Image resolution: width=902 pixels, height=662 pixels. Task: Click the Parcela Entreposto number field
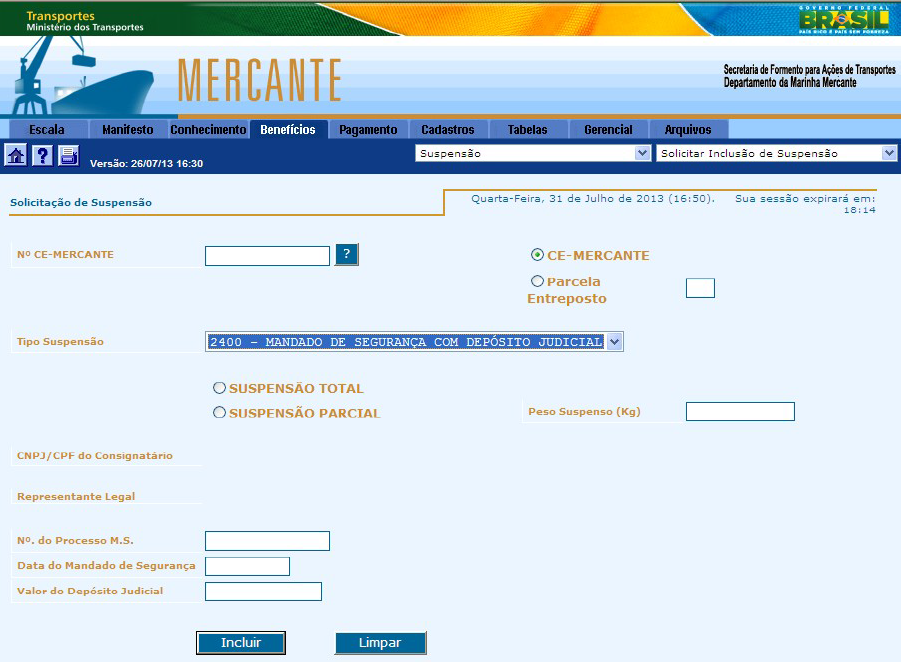coord(701,288)
